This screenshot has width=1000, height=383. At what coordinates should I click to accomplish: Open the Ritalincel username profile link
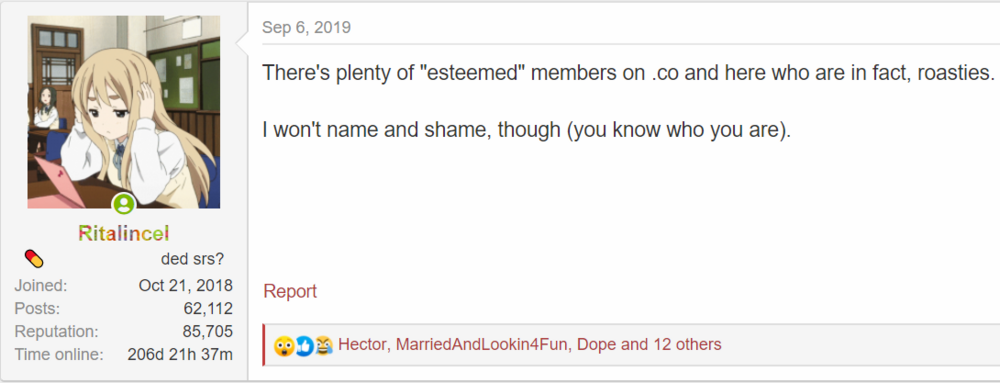(x=124, y=233)
